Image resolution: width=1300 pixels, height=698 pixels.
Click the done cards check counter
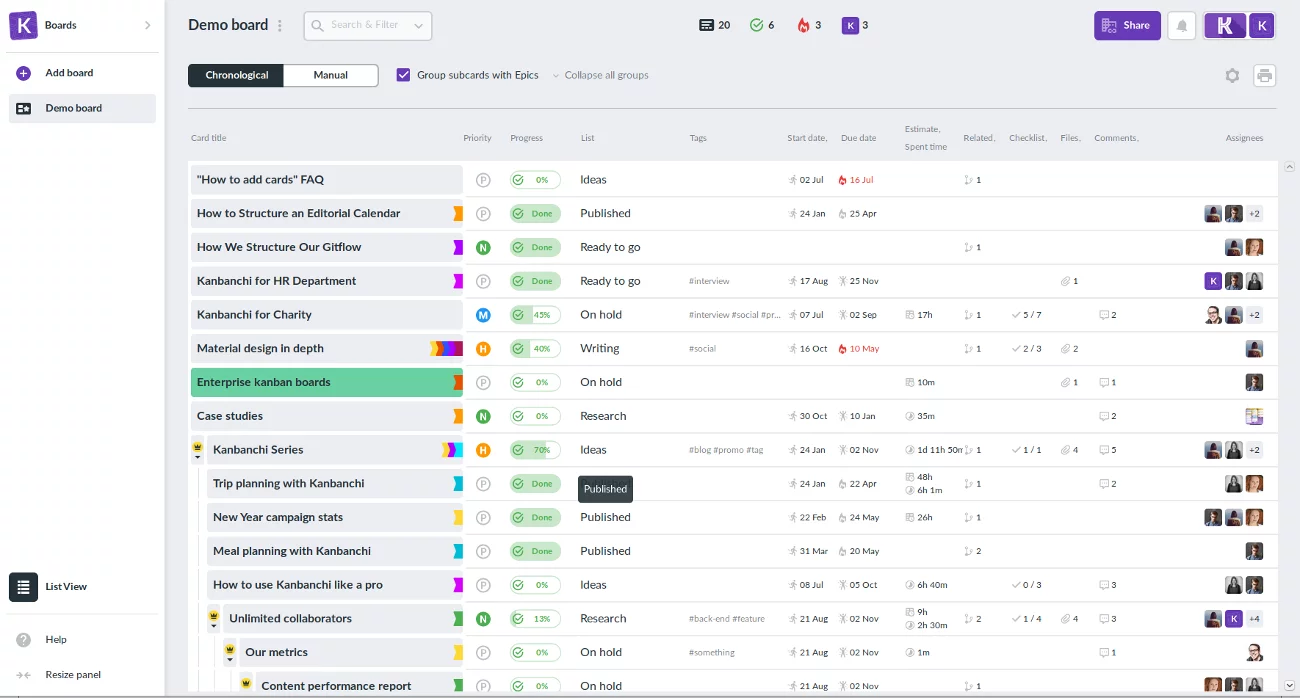click(x=756, y=25)
